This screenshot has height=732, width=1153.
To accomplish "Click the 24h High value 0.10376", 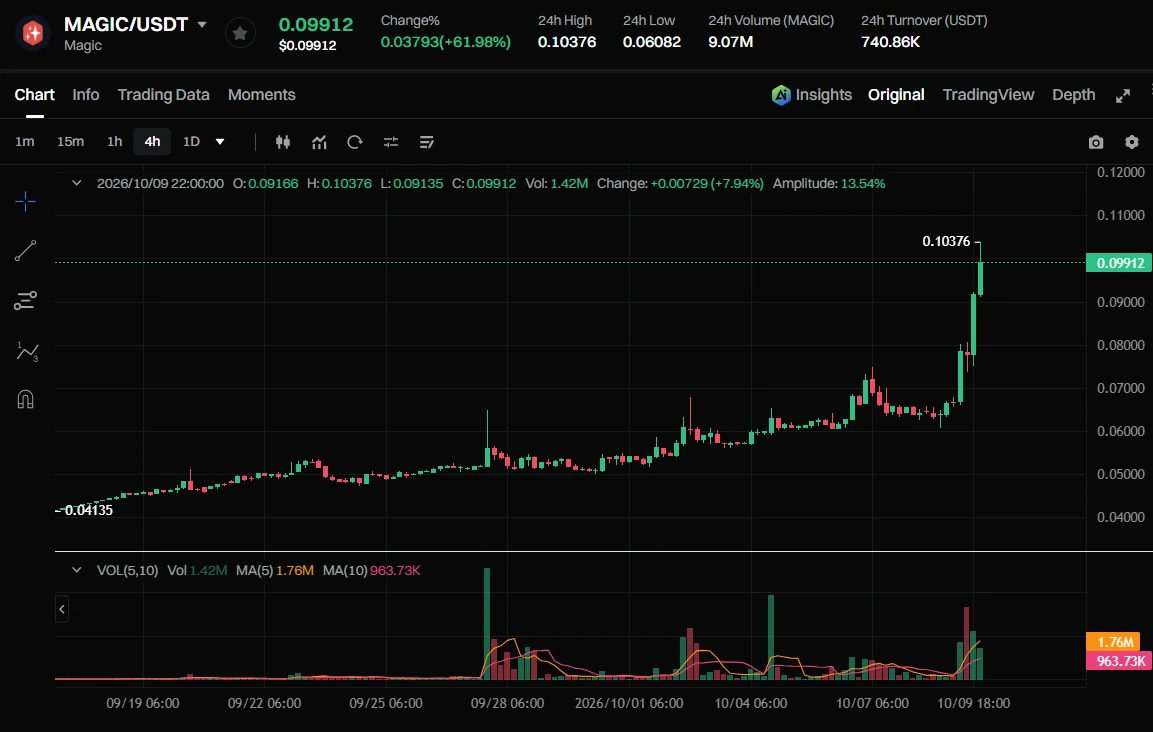I will (567, 42).
